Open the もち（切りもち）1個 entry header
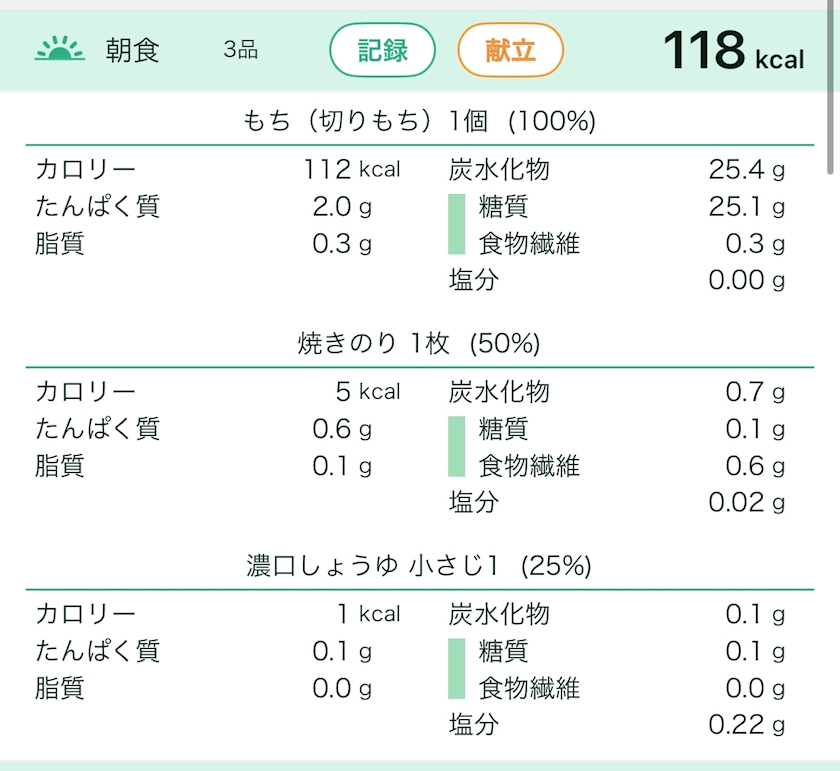 (420, 122)
